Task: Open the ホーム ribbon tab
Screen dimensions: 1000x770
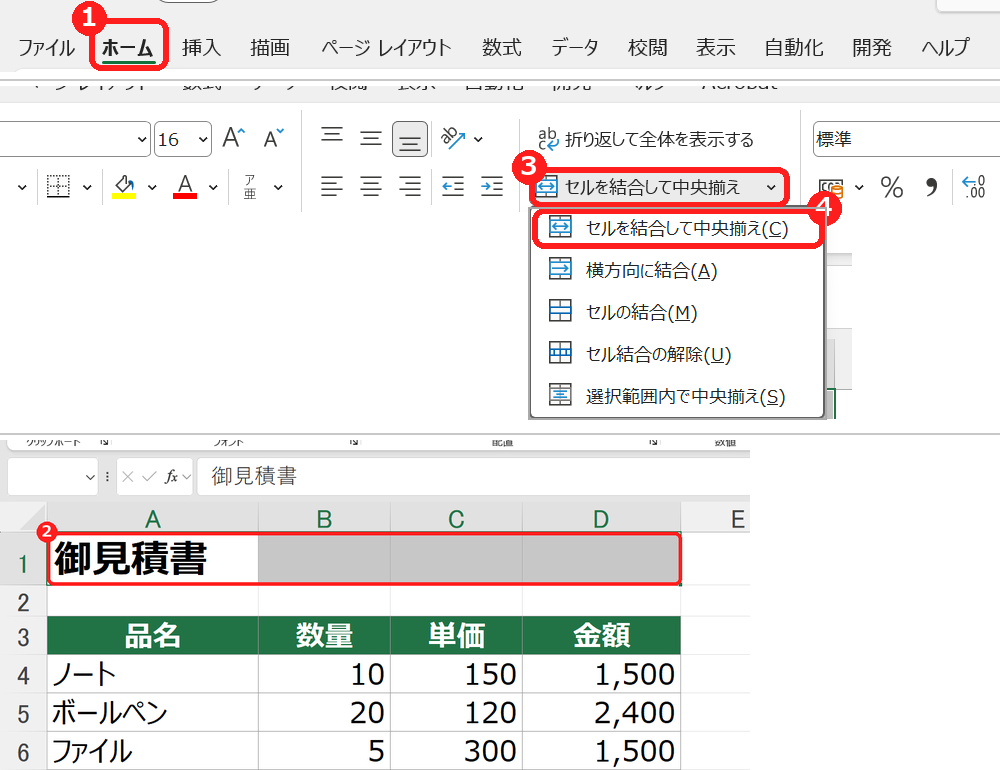Action: tap(128, 48)
